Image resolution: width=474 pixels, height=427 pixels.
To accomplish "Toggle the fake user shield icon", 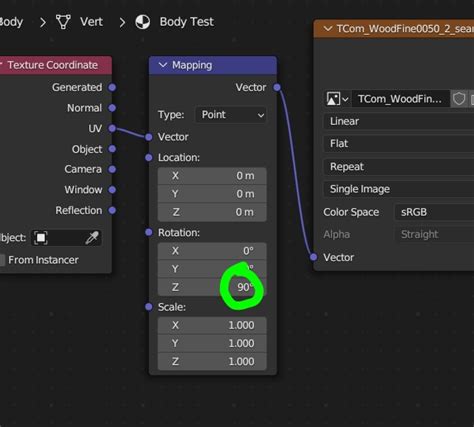I will coord(459,99).
